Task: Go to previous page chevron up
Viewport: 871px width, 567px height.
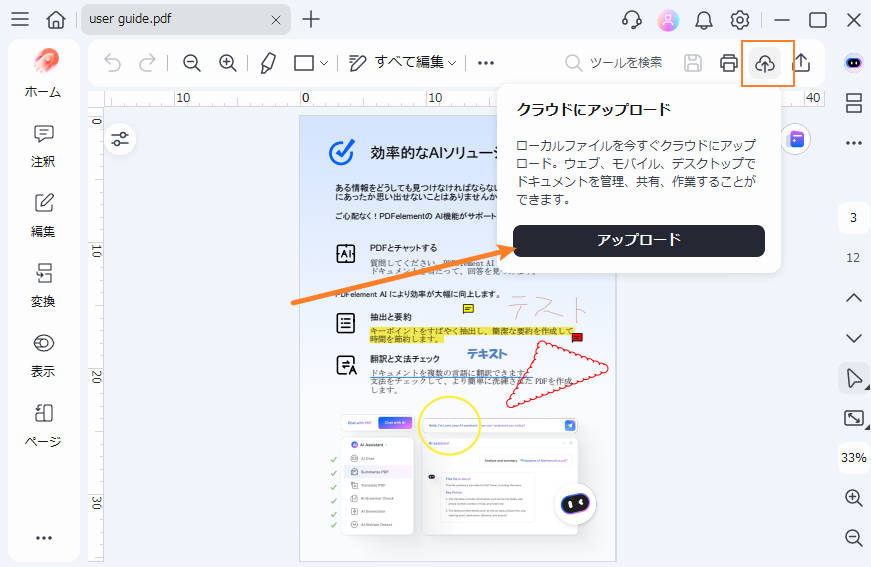Action: click(x=854, y=298)
